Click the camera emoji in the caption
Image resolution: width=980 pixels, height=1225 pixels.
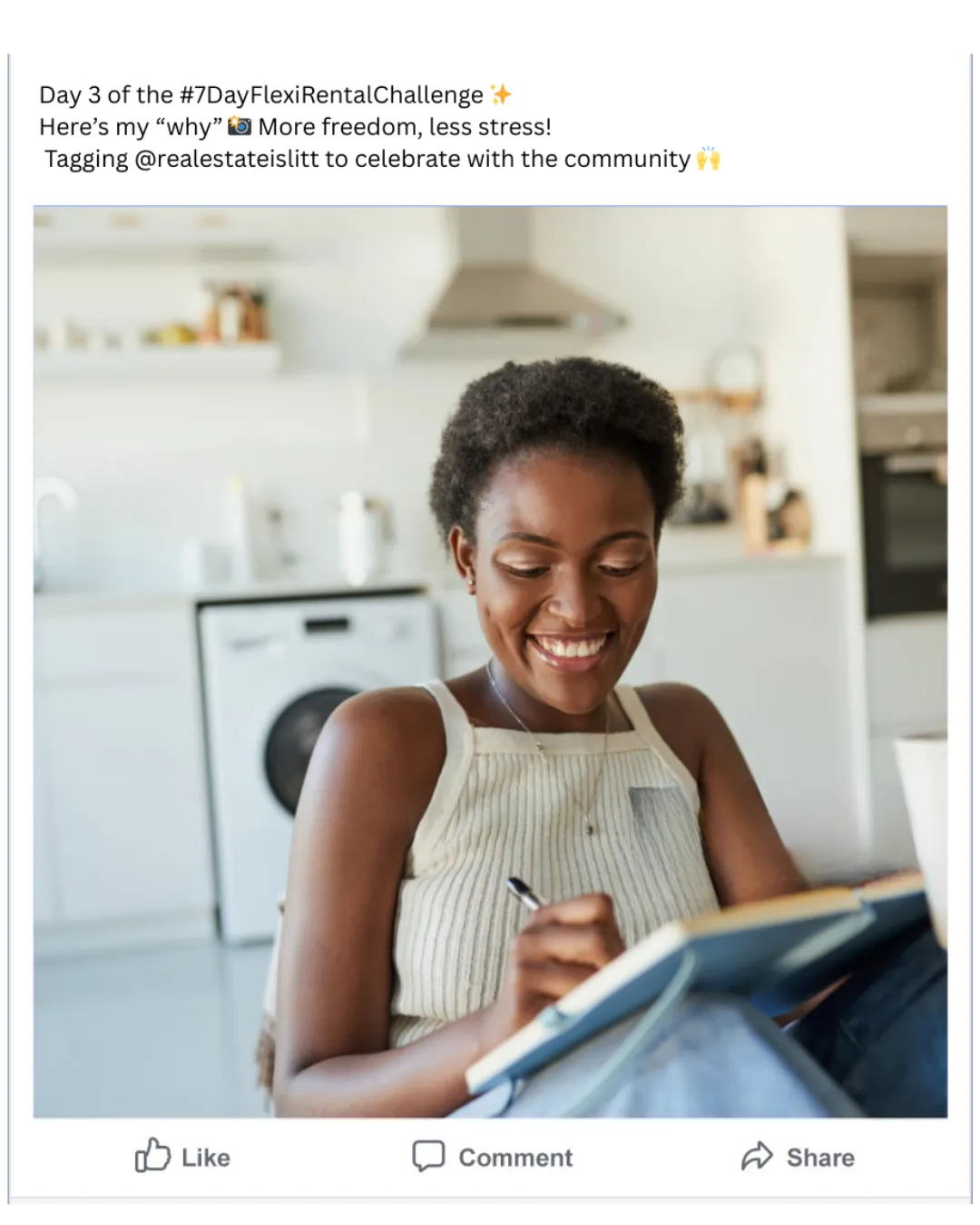point(240,126)
